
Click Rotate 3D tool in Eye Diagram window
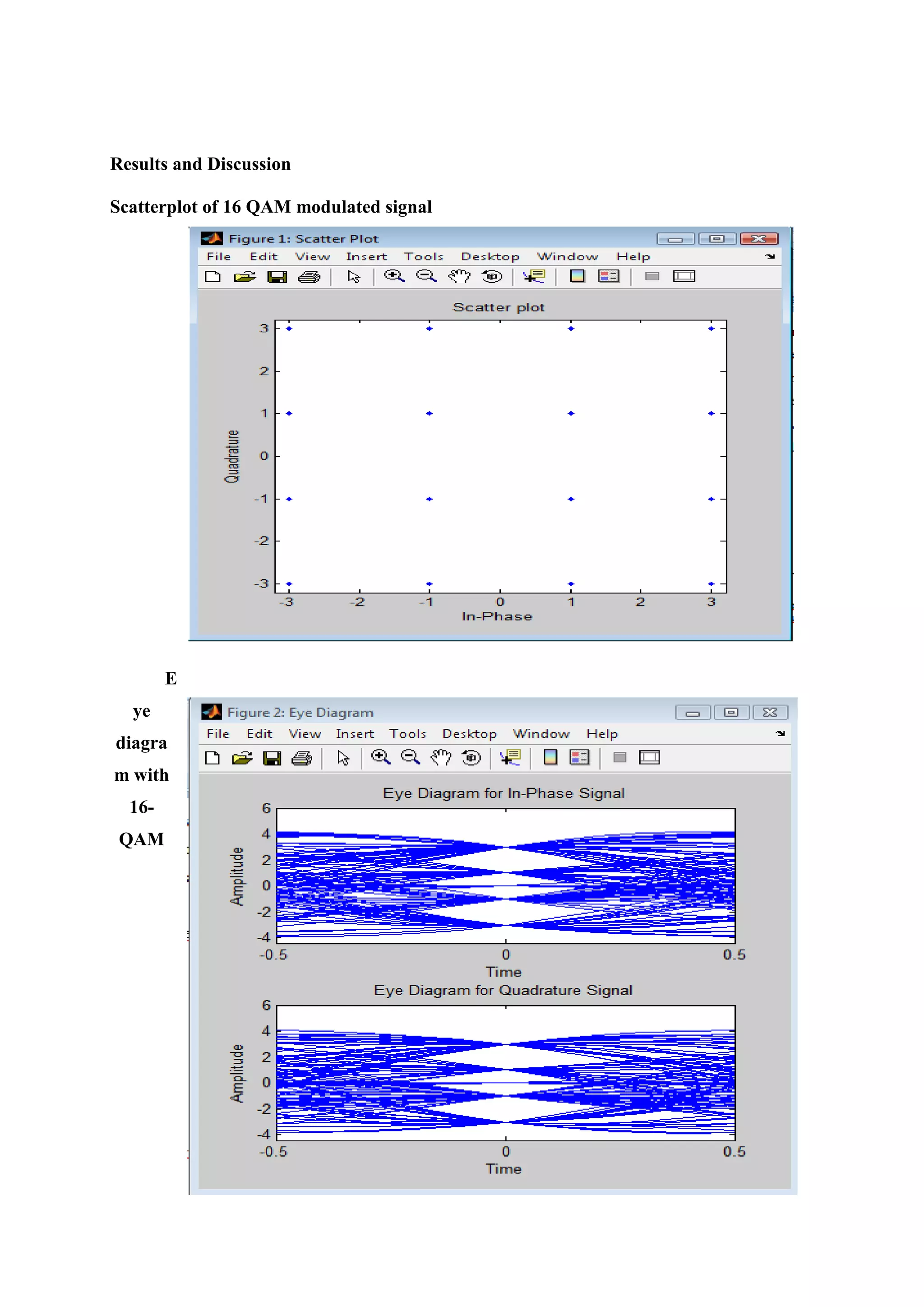[471, 758]
